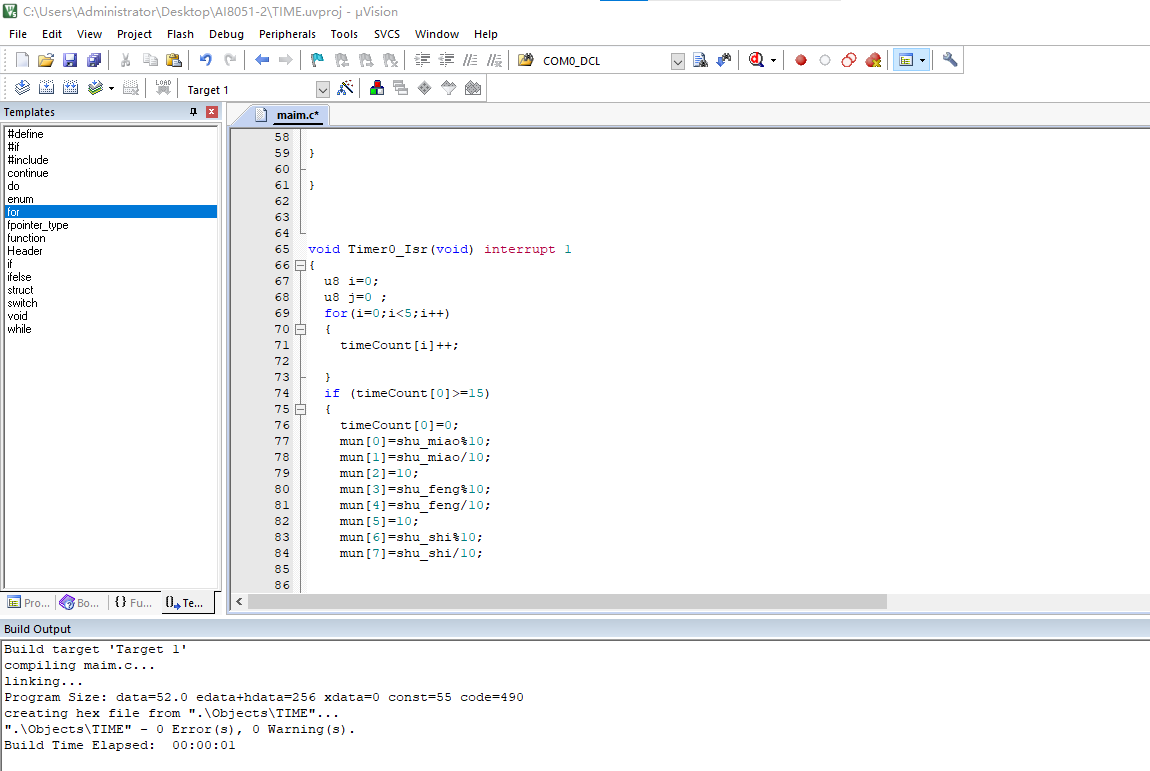Viewport: 1150px width, 771px height.
Task: Open the debug session dropdown arrow
Action: (773, 60)
